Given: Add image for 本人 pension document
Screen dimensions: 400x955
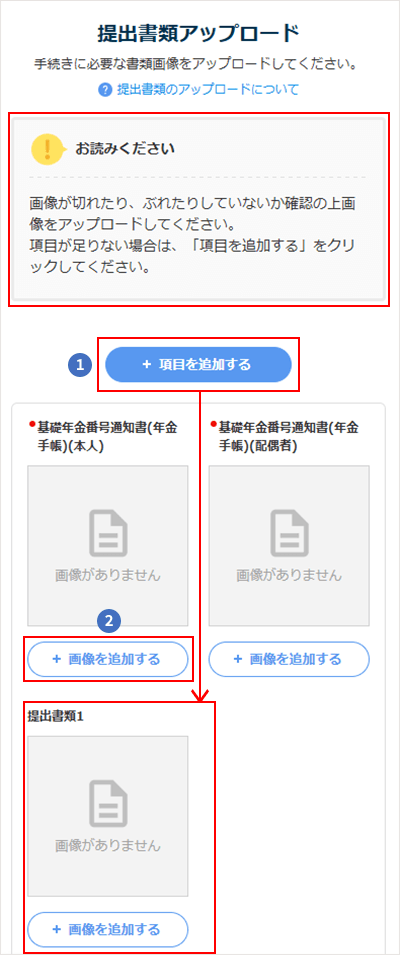Looking at the screenshot, I should (108, 659).
